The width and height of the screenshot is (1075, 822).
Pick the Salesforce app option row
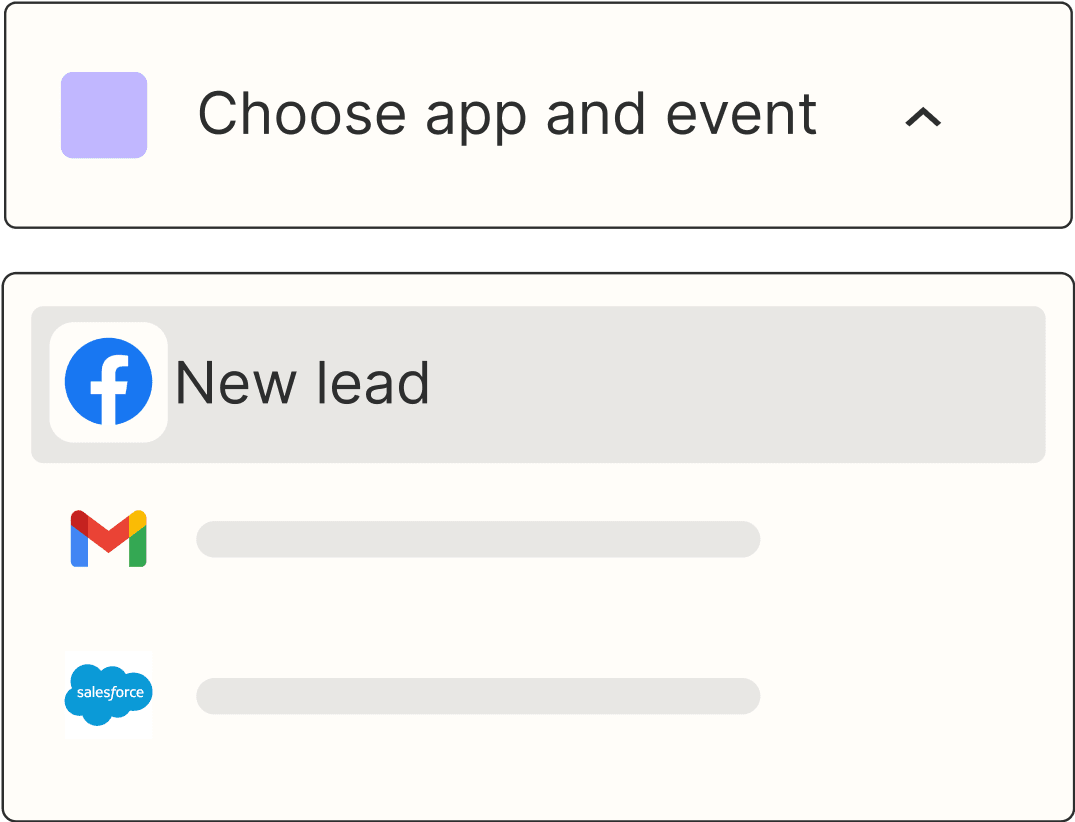click(x=538, y=696)
